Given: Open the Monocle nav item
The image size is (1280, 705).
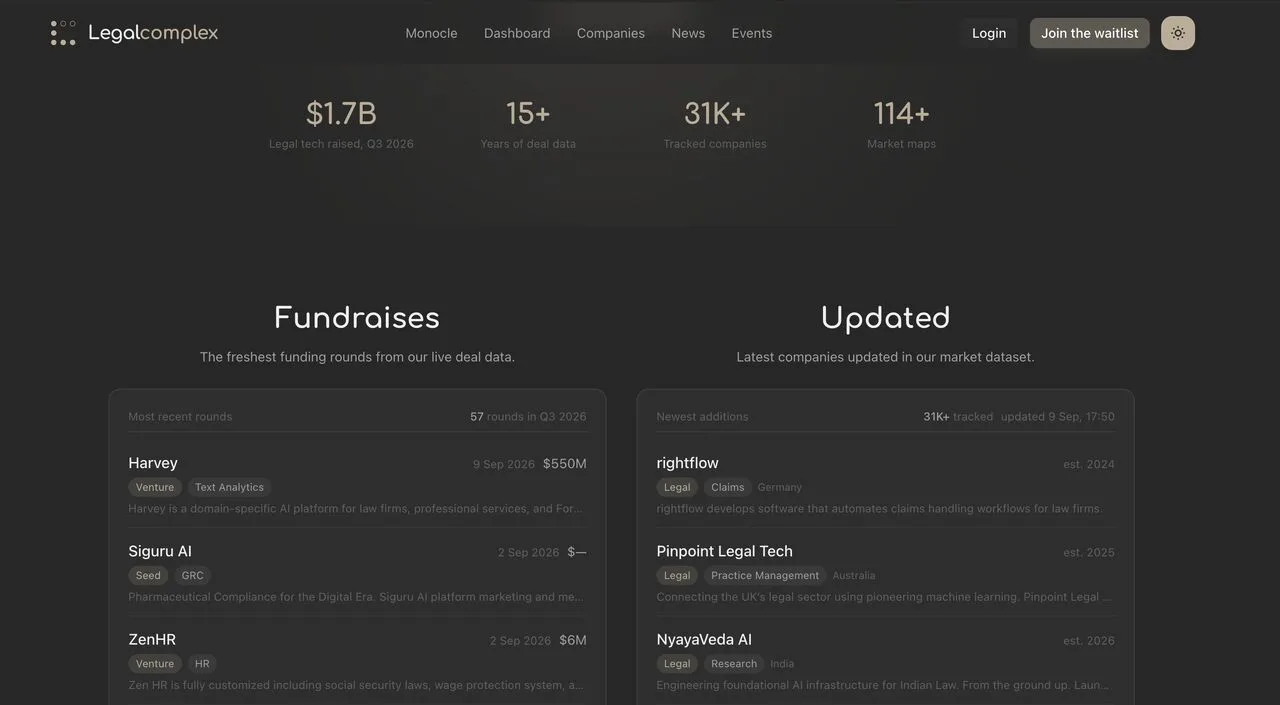Looking at the screenshot, I should pyautogui.click(x=431, y=33).
